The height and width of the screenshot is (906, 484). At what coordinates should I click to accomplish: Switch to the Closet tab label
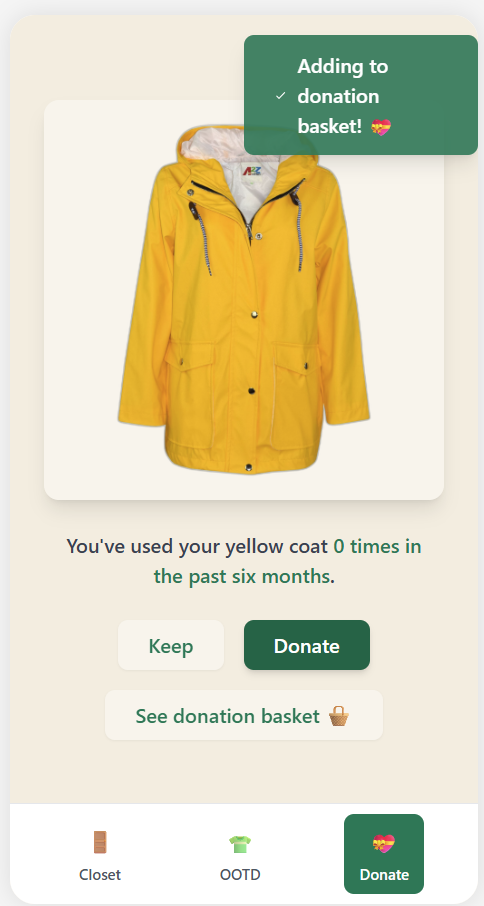click(x=100, y=874)
